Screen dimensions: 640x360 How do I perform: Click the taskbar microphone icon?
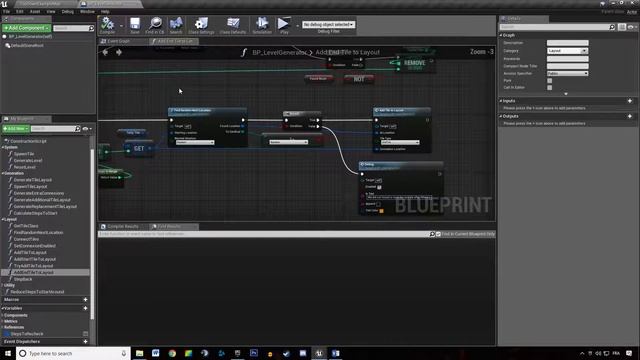(124, 353)
